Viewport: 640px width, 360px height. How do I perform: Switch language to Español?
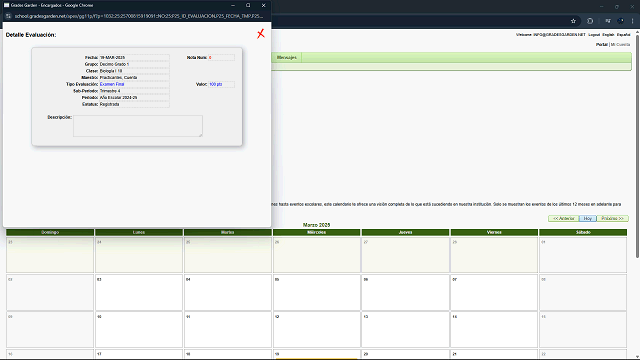623,35
